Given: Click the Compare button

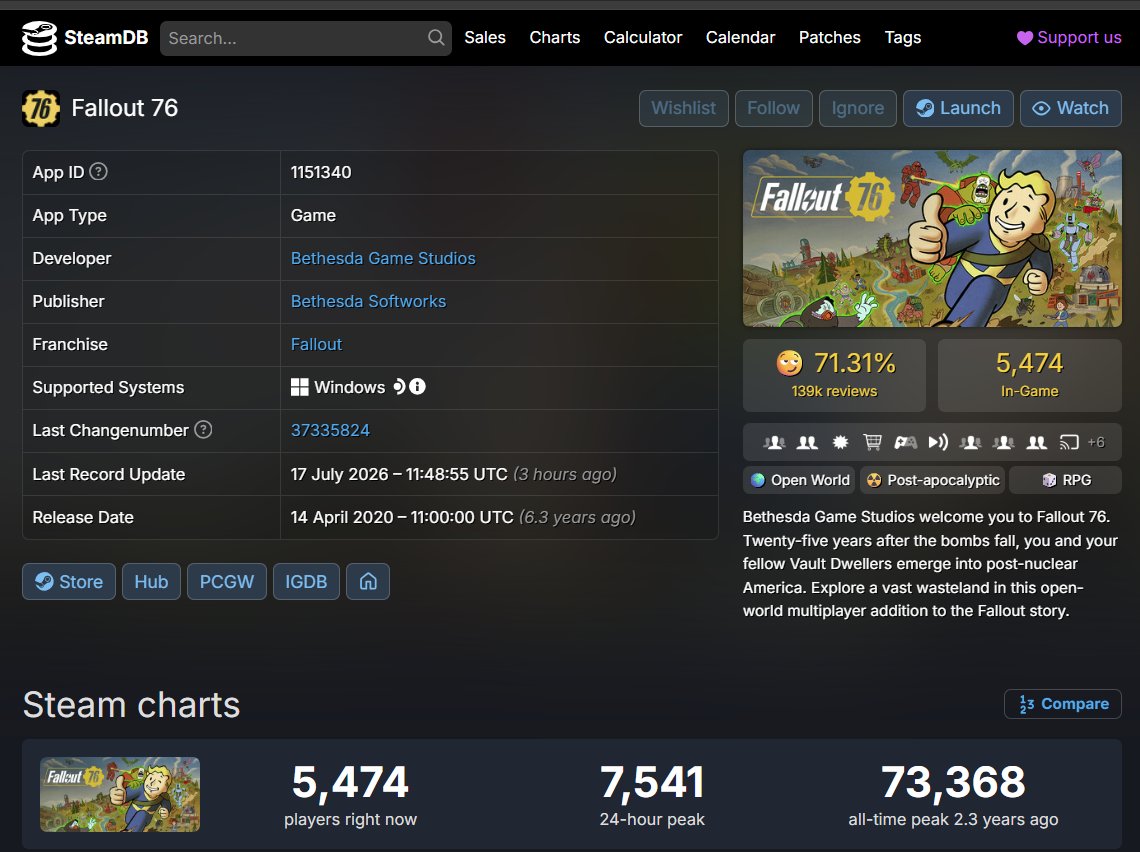Looking at the screenshot, I should (x=1063, y=704).
